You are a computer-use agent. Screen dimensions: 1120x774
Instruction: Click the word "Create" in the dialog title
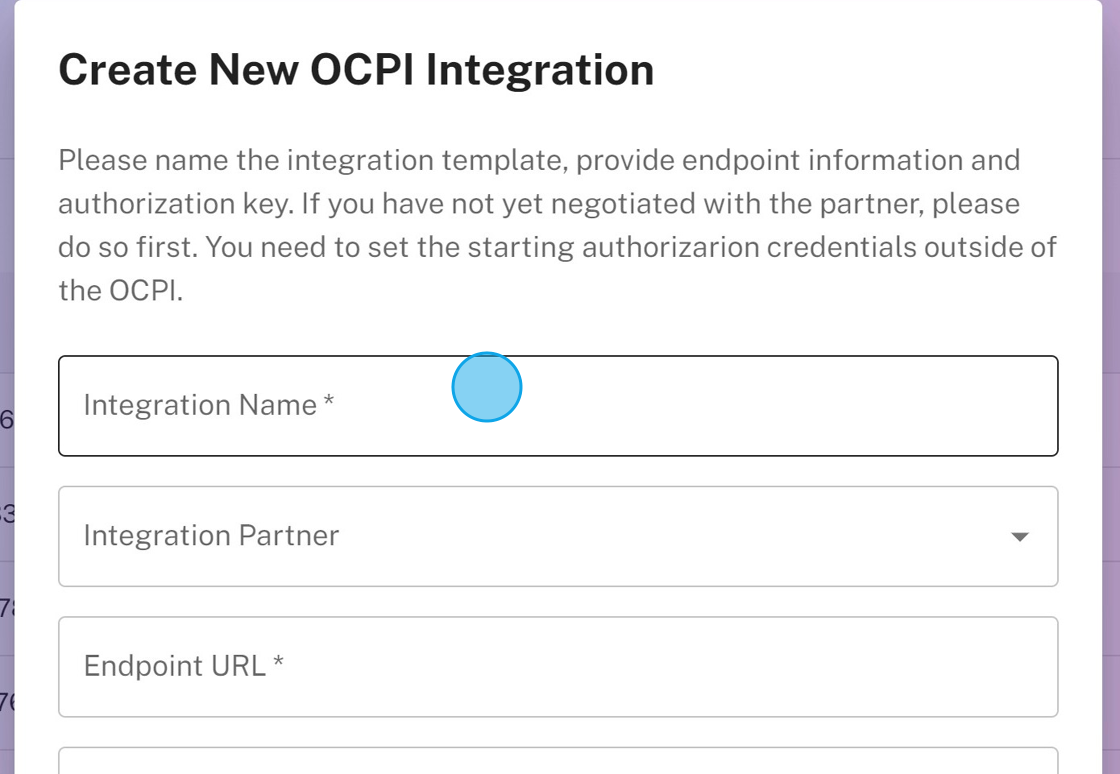126,70
